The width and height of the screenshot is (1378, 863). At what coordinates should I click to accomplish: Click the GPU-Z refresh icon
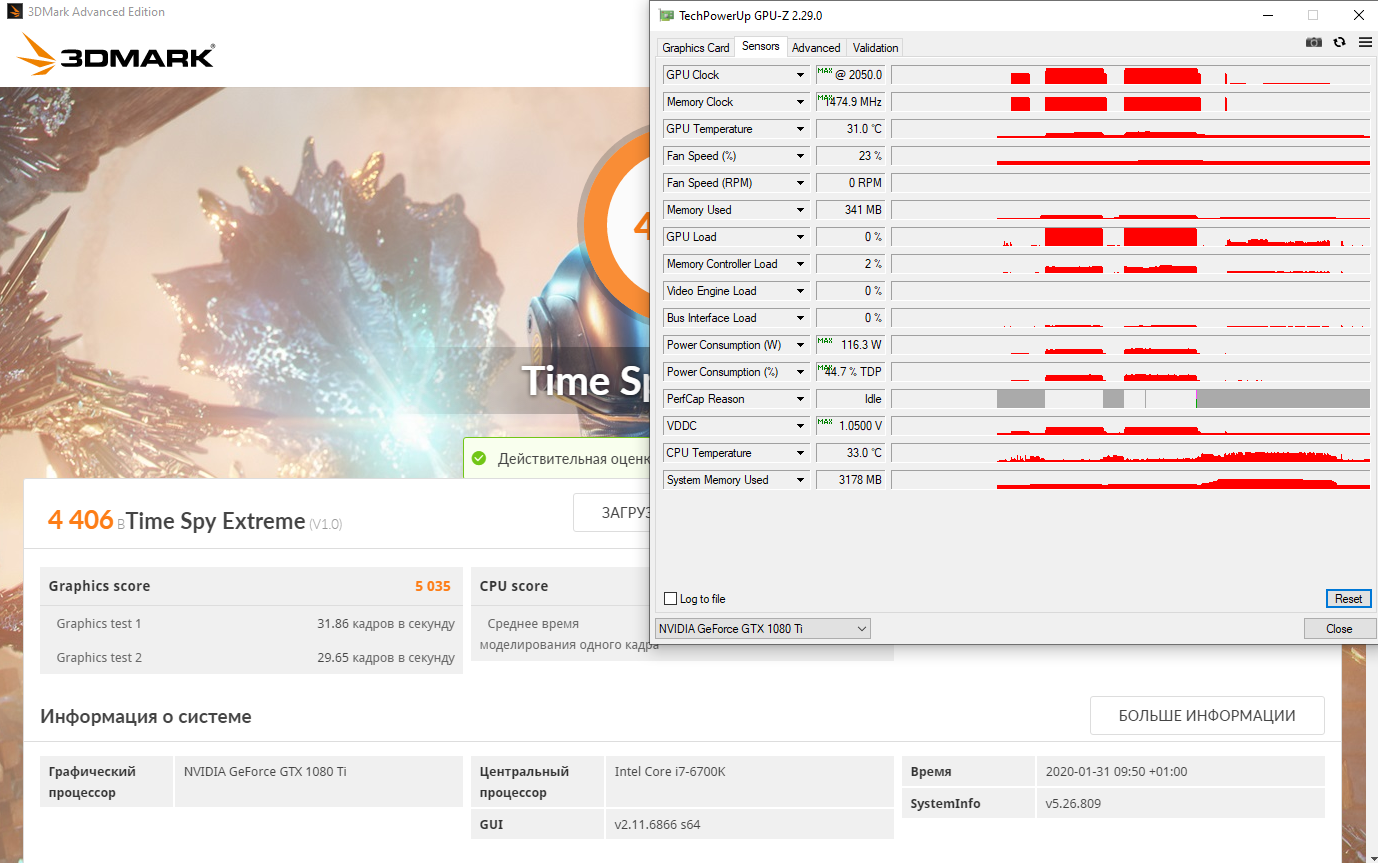pos(1340,42)
